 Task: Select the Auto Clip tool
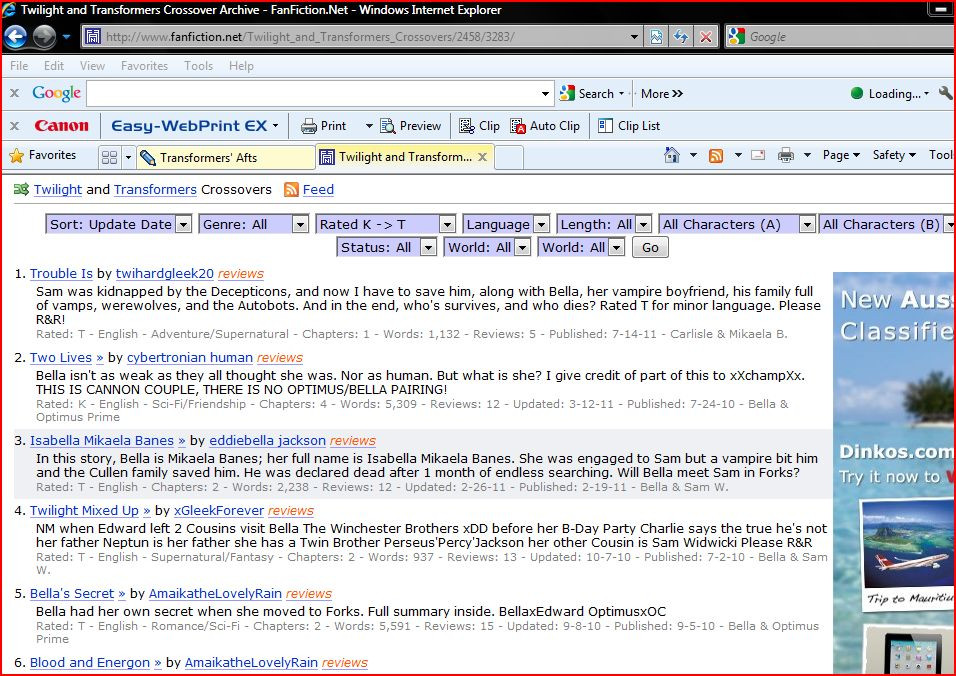point(545,126)
